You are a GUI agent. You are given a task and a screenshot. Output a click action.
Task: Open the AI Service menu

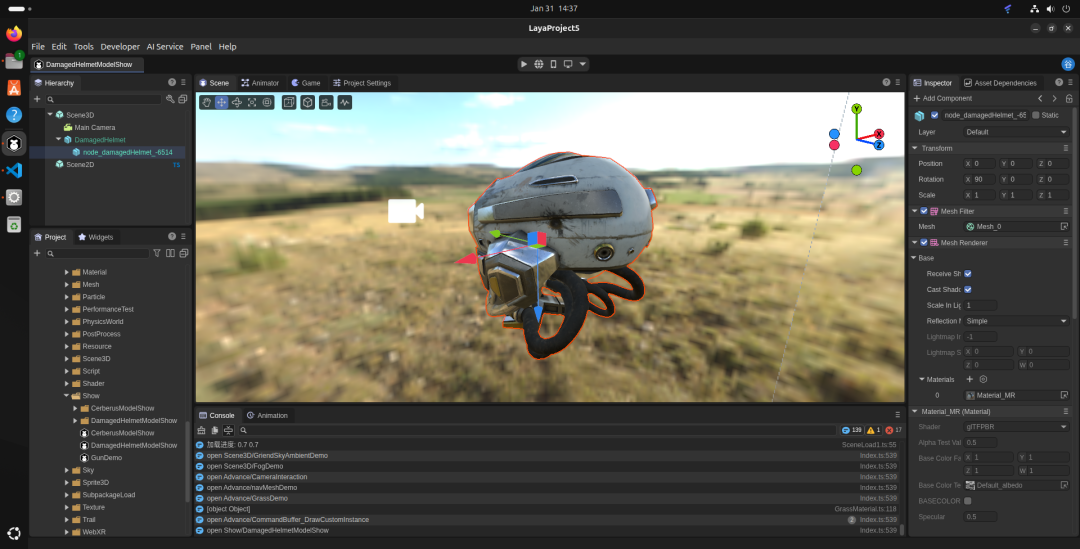click(165, 47)
